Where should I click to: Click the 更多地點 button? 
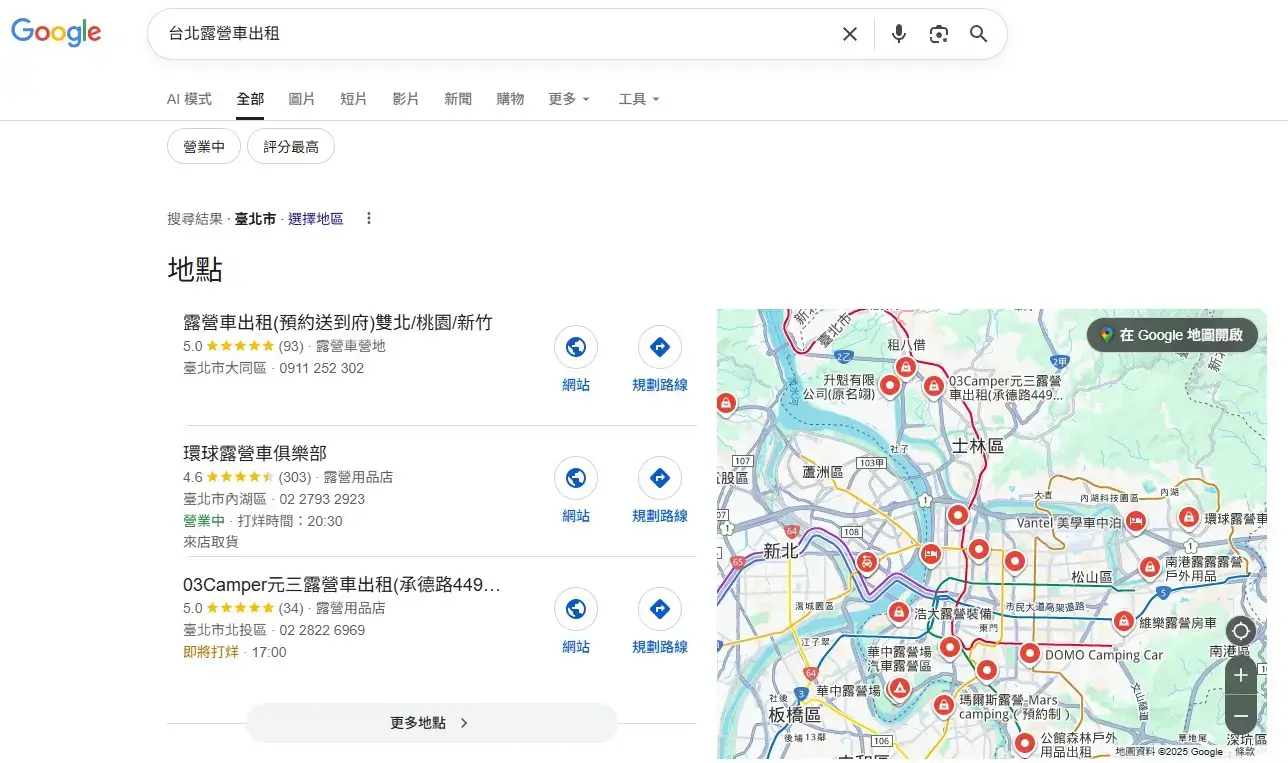click(431, 723)
